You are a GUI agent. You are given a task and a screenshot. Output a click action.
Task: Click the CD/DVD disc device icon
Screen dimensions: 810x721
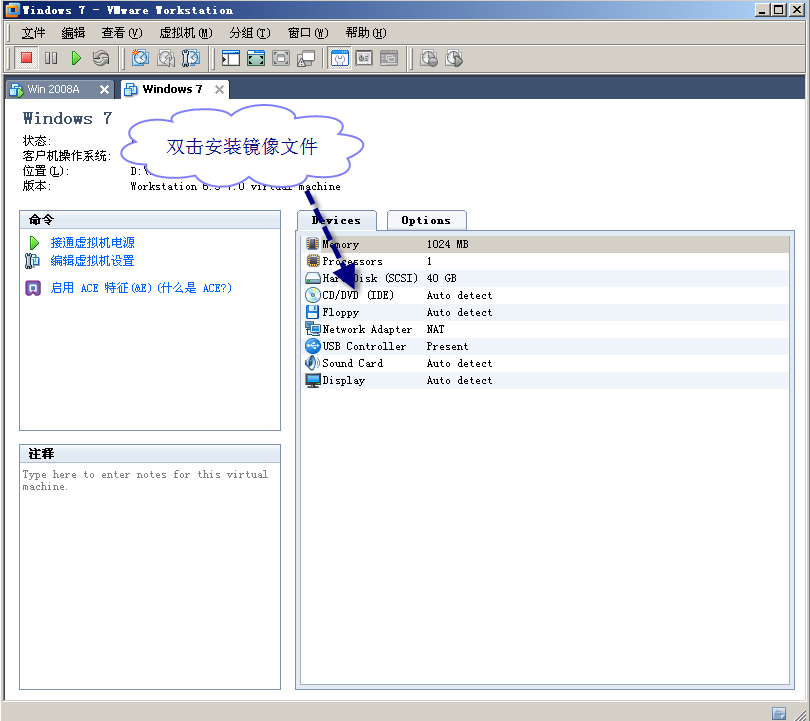point(313,295)
